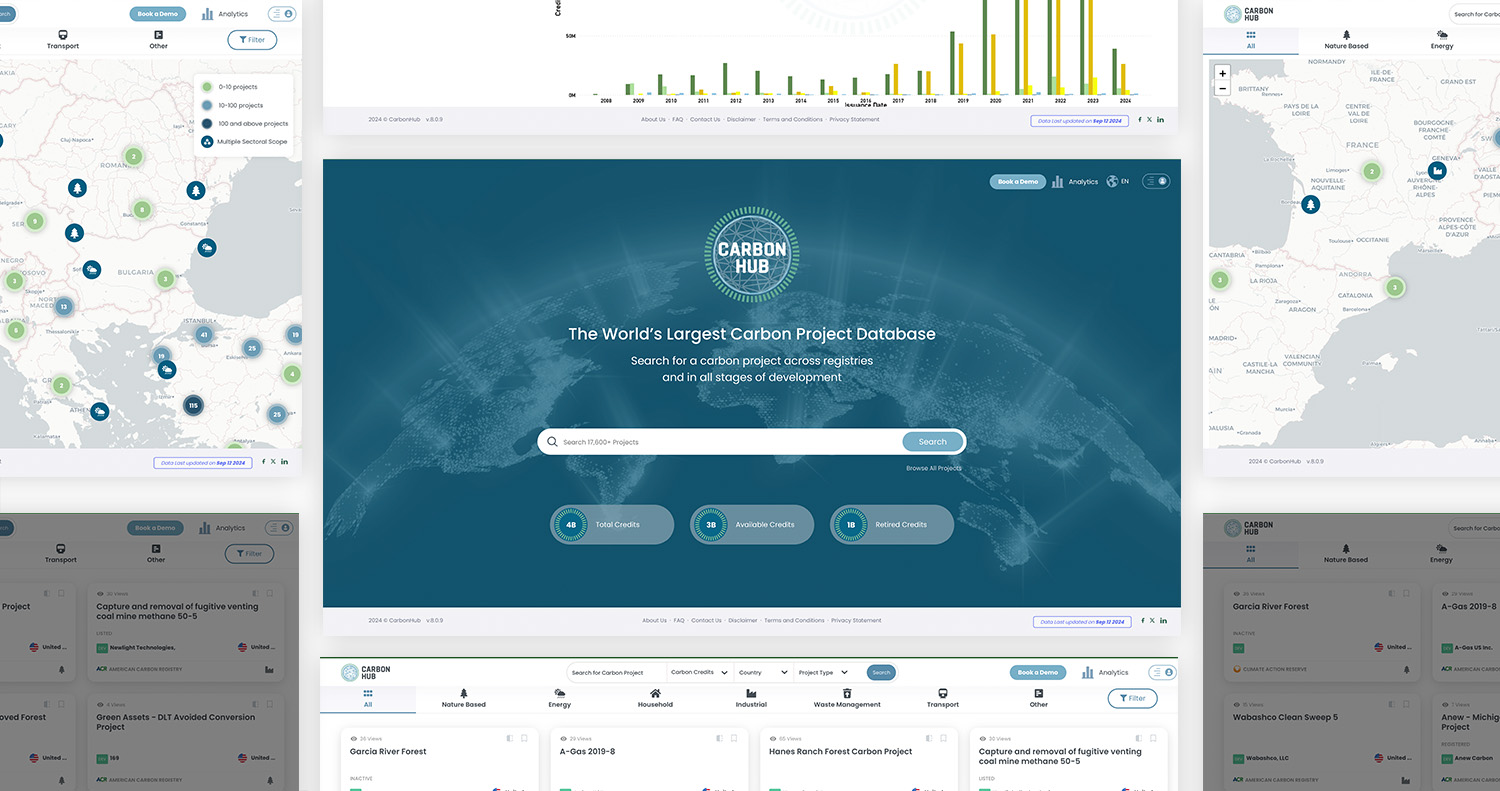Select the Waste Management trash bin icon
The width and height of the screenshot is (1500, 791).
[x=847, y=693]
